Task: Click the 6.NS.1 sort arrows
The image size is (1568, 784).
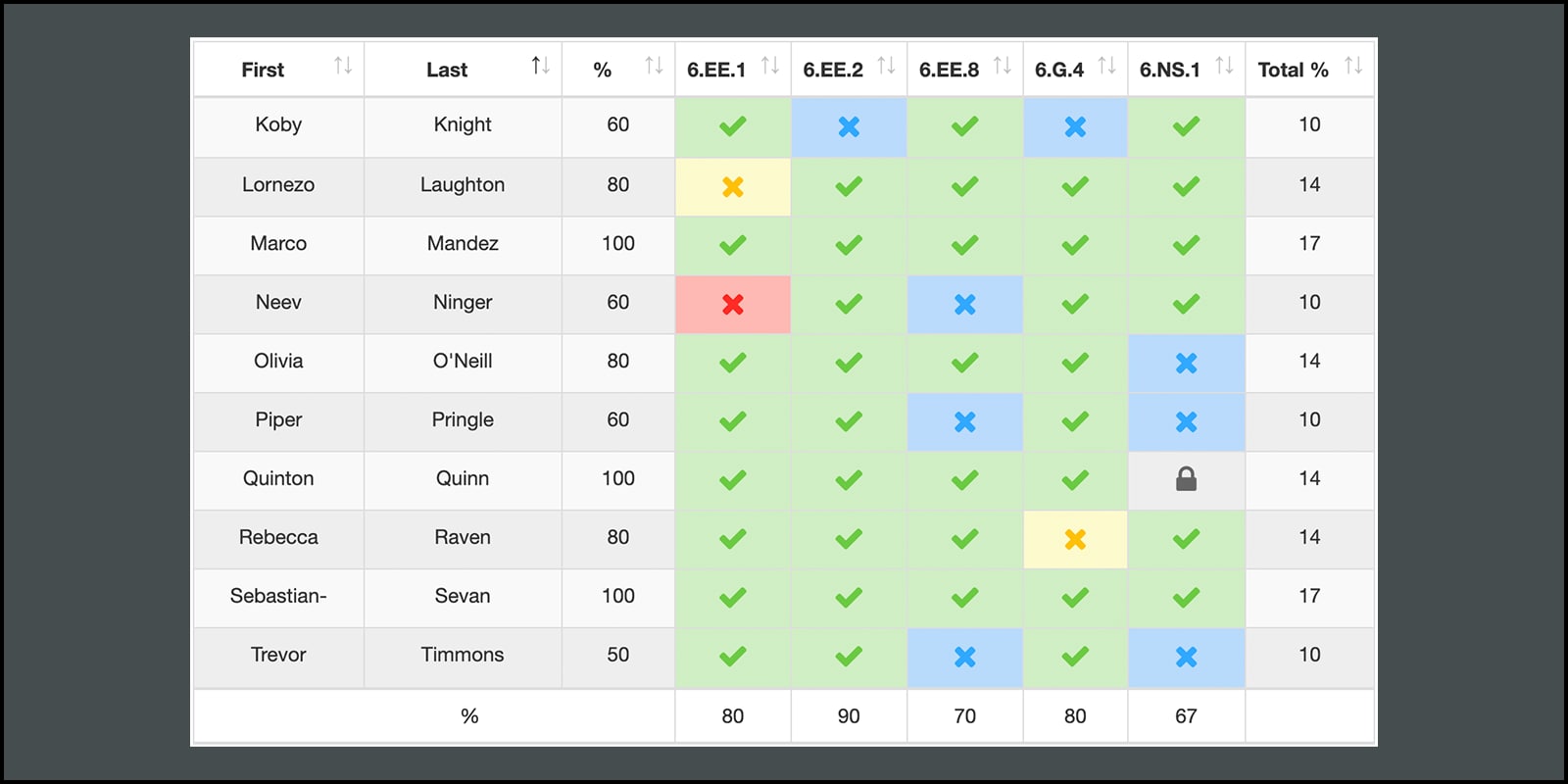Action: click(1224, 66)
